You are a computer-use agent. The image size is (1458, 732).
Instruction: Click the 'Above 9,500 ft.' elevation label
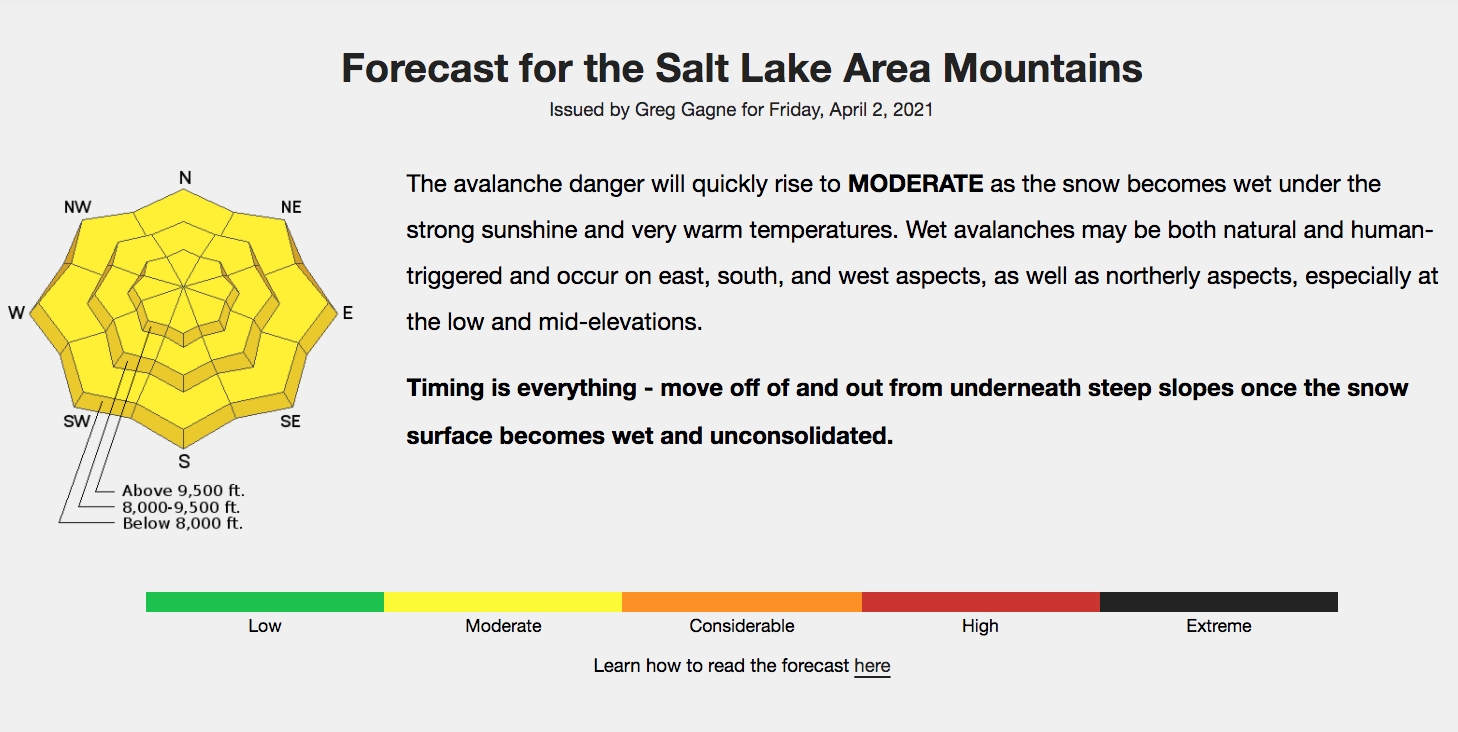pos(183,490)
